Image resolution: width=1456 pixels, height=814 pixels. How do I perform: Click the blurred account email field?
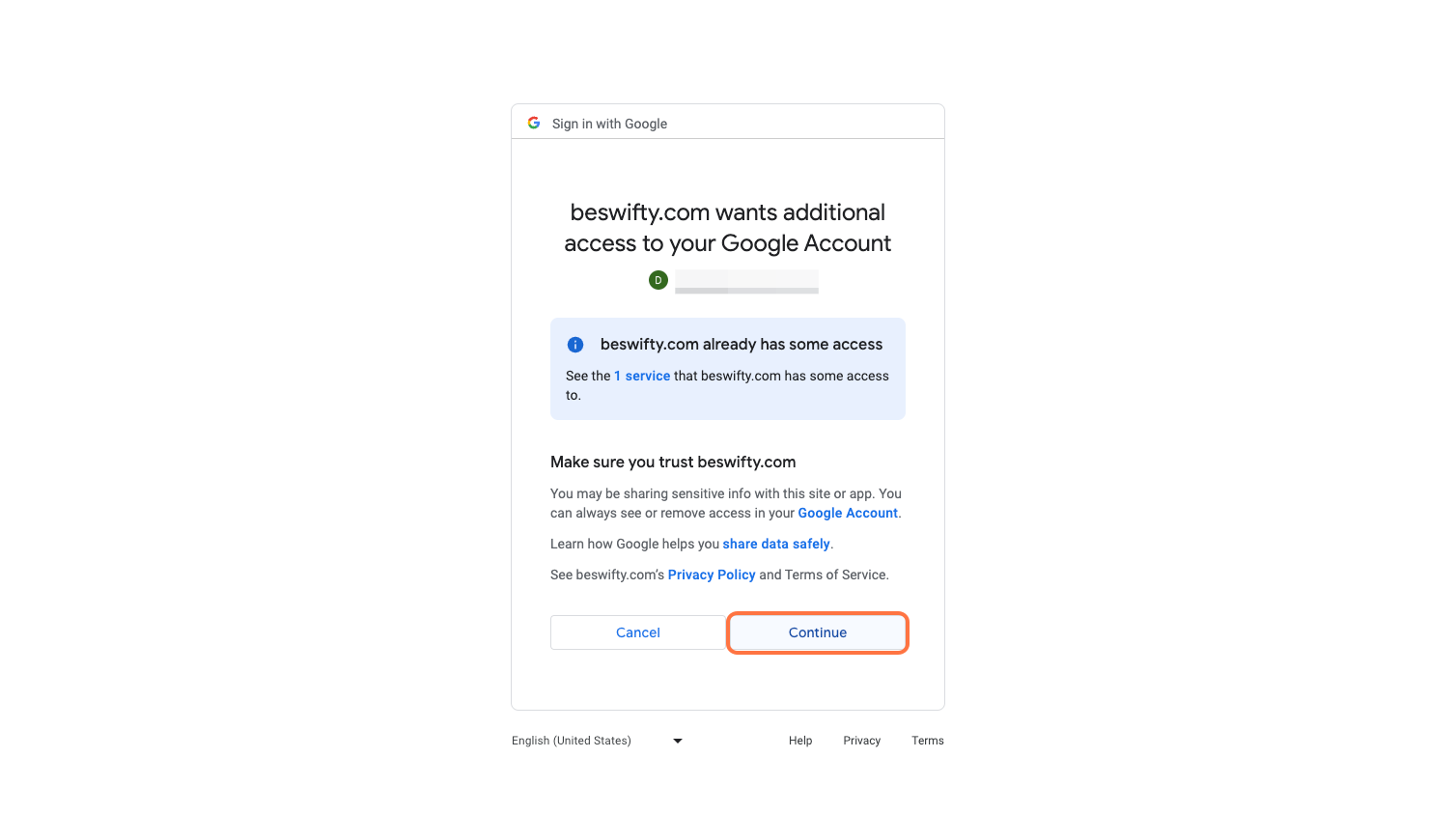coord(746,281)
